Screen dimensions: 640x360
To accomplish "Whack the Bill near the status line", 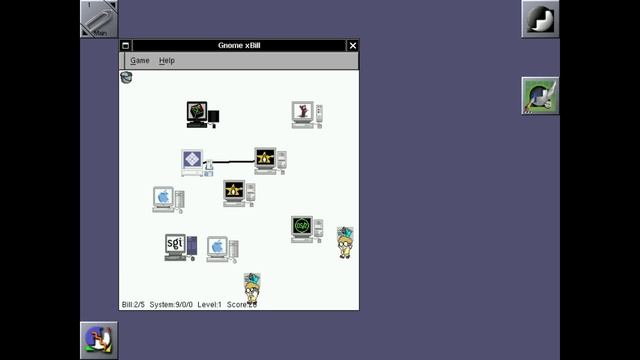I will point(252,288).
